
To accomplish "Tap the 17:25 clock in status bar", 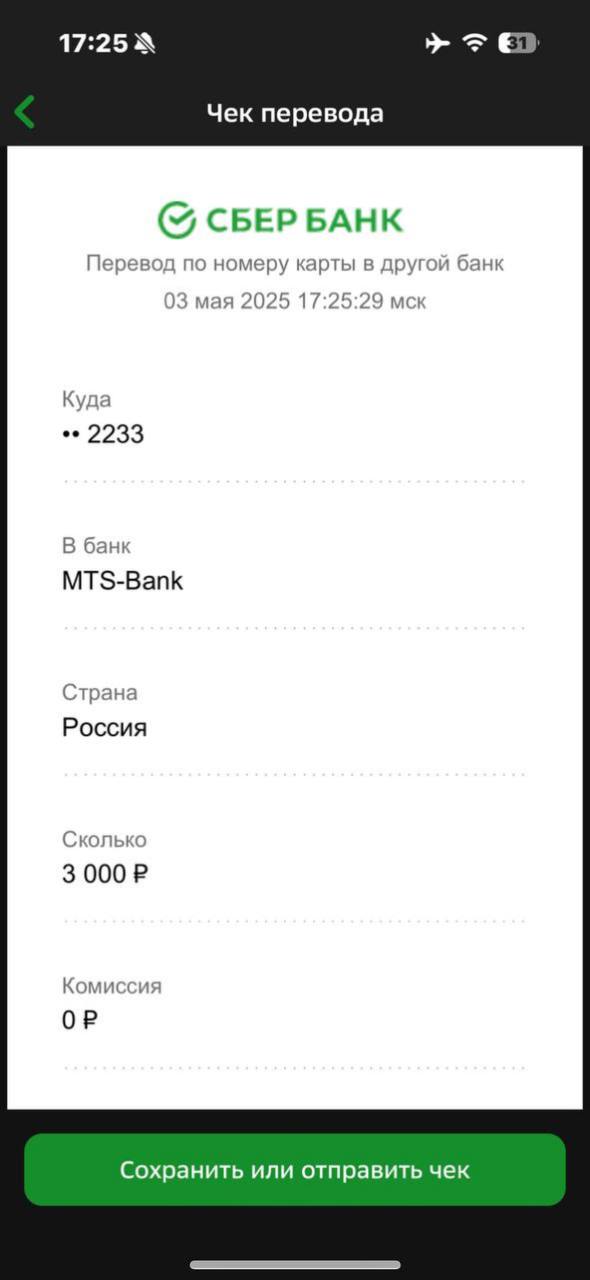I will (93, 43).
